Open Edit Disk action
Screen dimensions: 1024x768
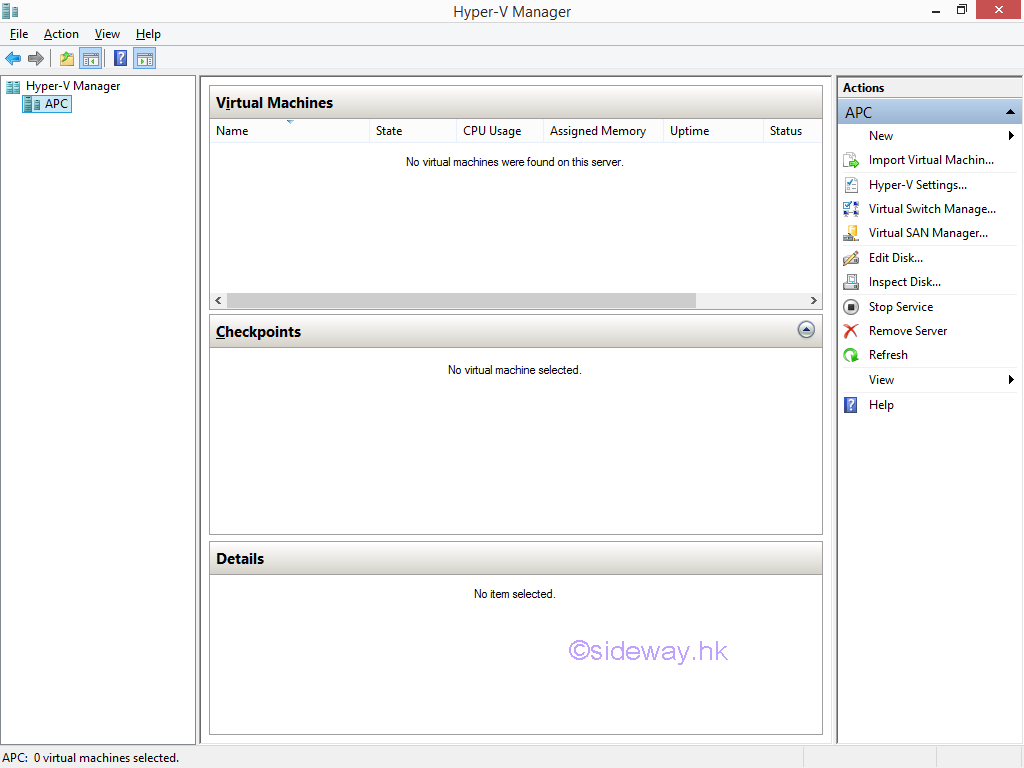(x=895, y=258)
